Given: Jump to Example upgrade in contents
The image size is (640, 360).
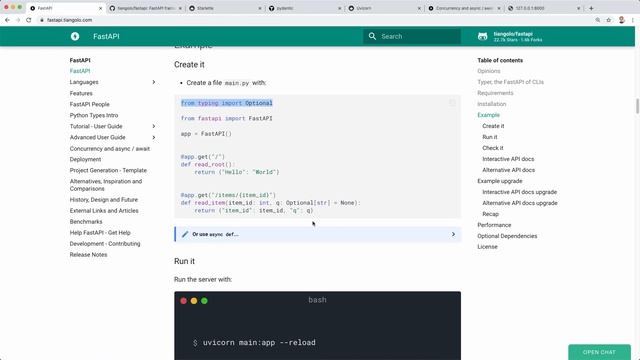Looking at the screenshot, I should point(500,181).
